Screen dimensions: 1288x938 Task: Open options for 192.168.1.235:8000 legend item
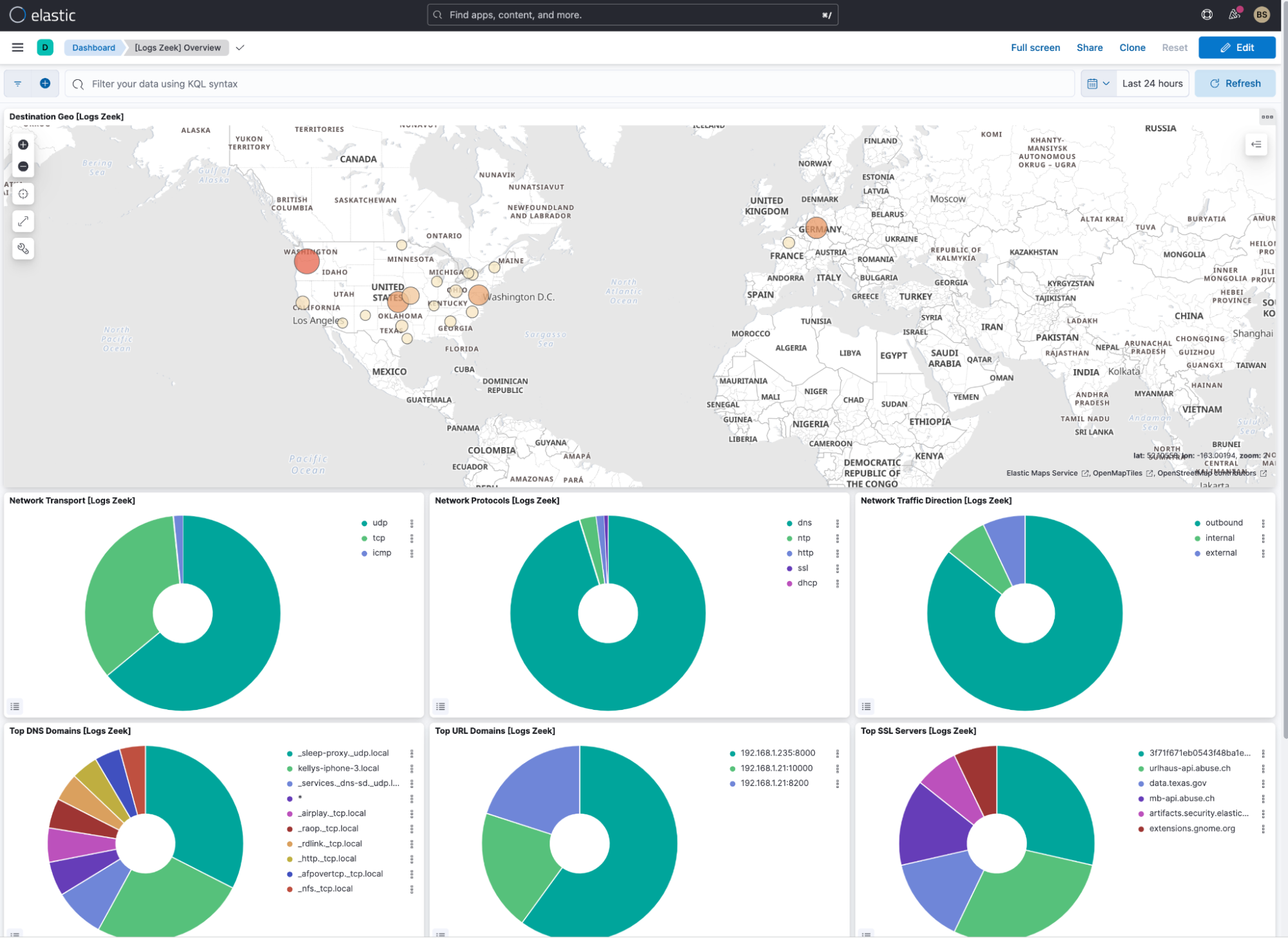838,753
